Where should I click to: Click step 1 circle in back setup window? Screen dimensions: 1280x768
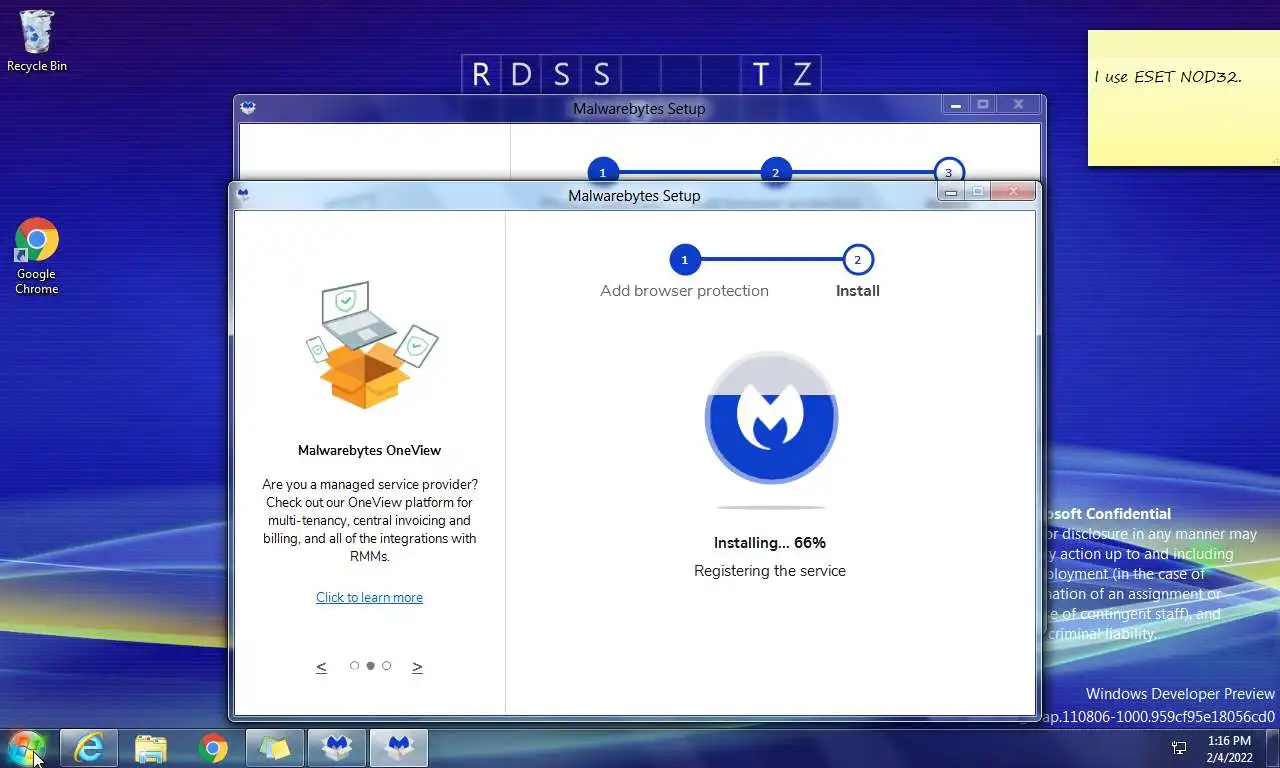point(602,171)
